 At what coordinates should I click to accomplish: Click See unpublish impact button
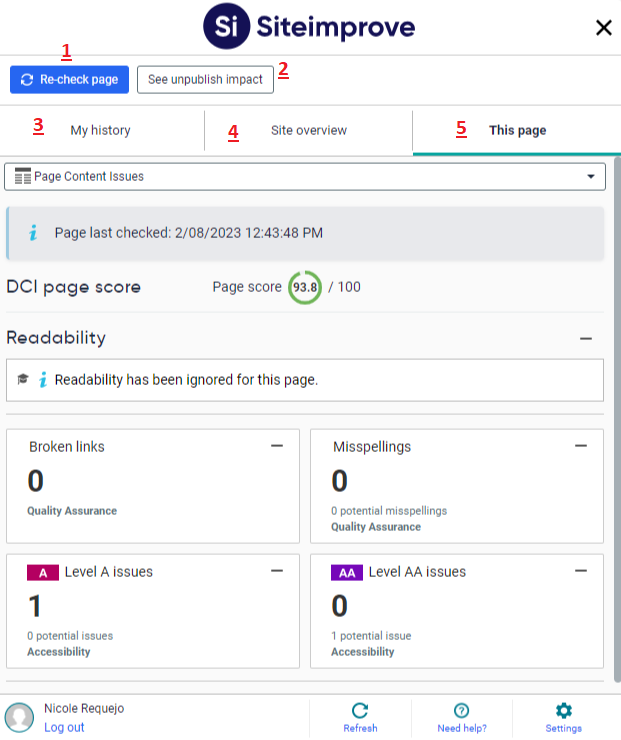[205, 79]
